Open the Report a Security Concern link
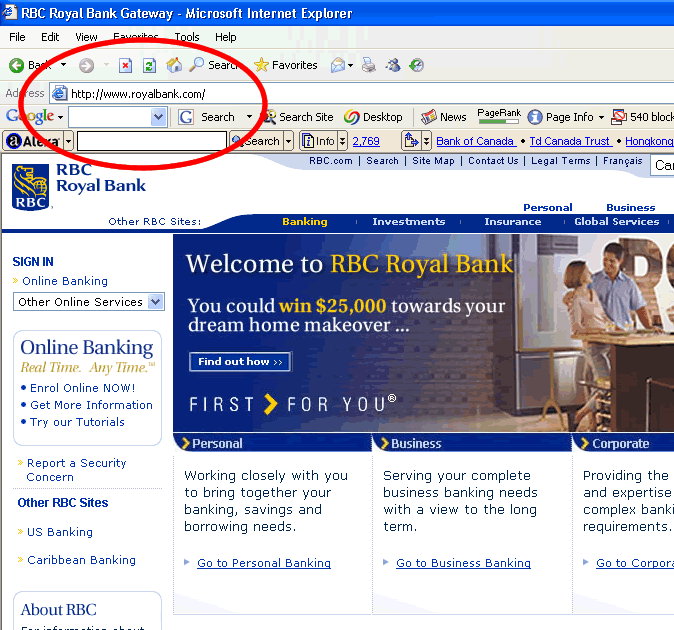 pyautogui.click(x=76, y=470)
